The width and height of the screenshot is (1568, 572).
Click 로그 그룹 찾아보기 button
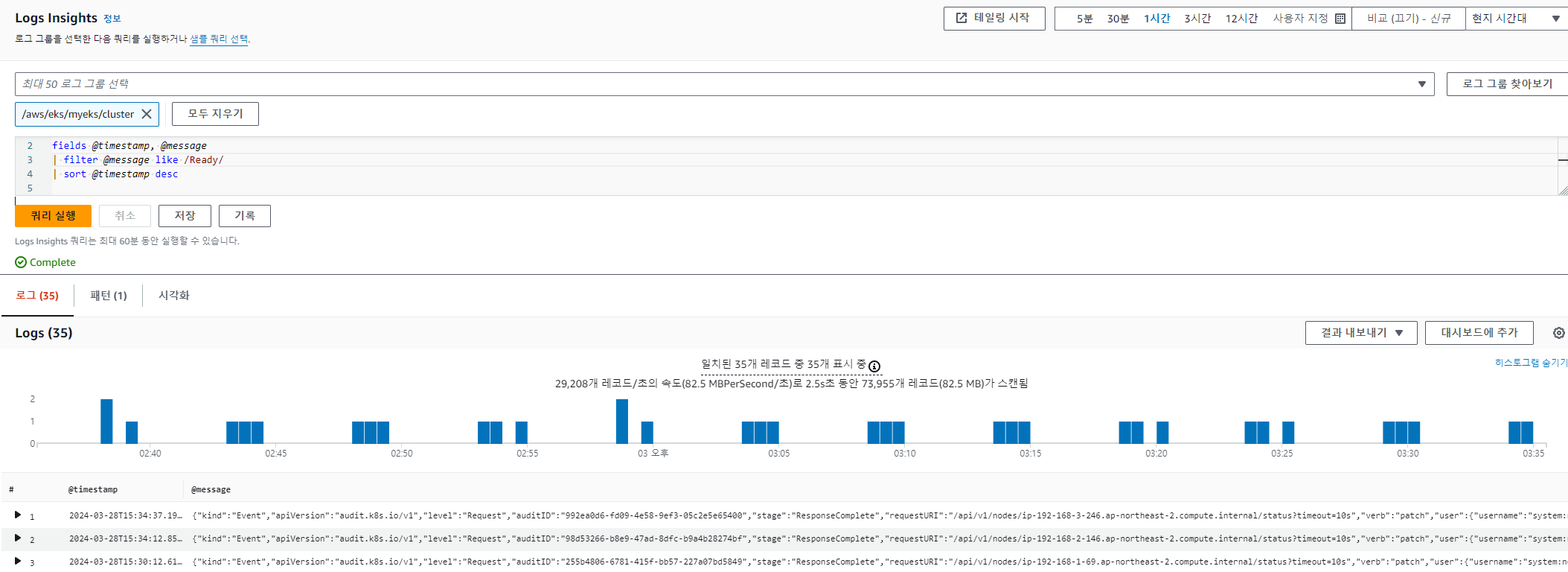(x=1507, y=84)
